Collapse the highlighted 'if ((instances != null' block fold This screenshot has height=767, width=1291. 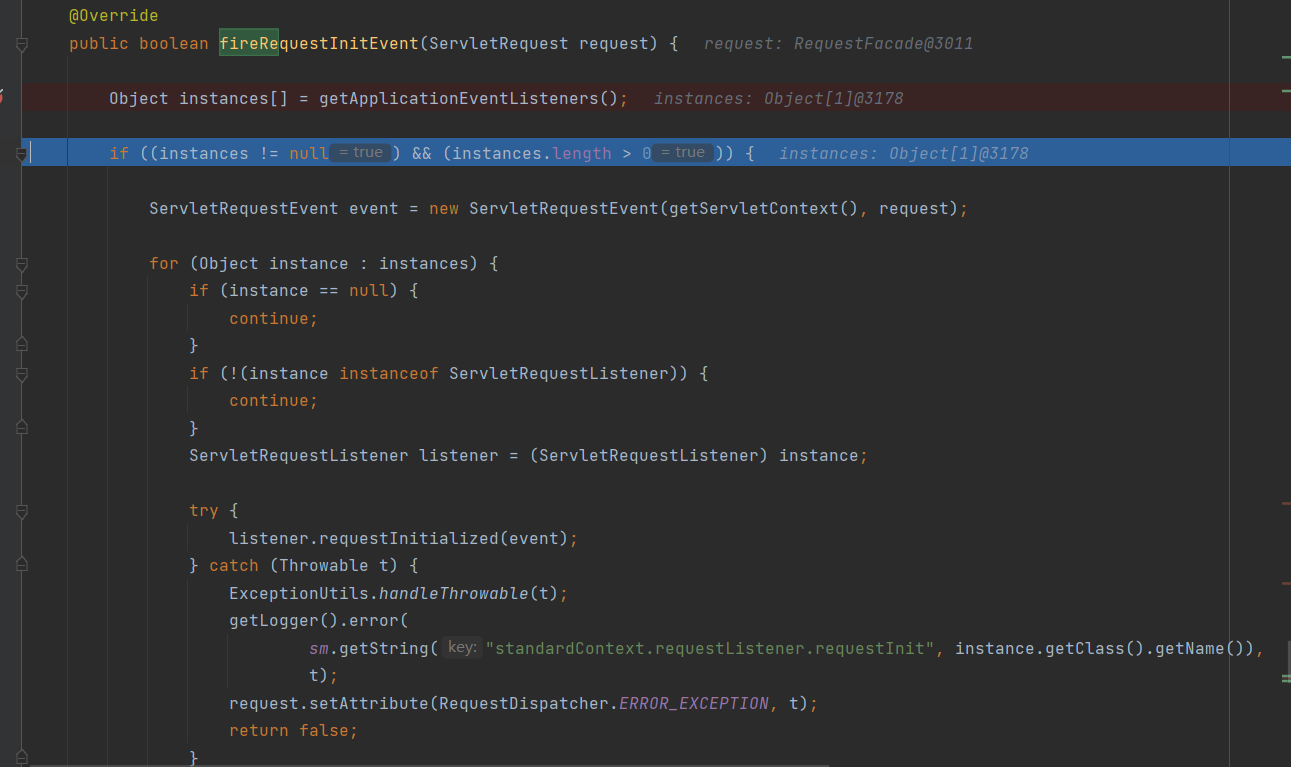22,154
